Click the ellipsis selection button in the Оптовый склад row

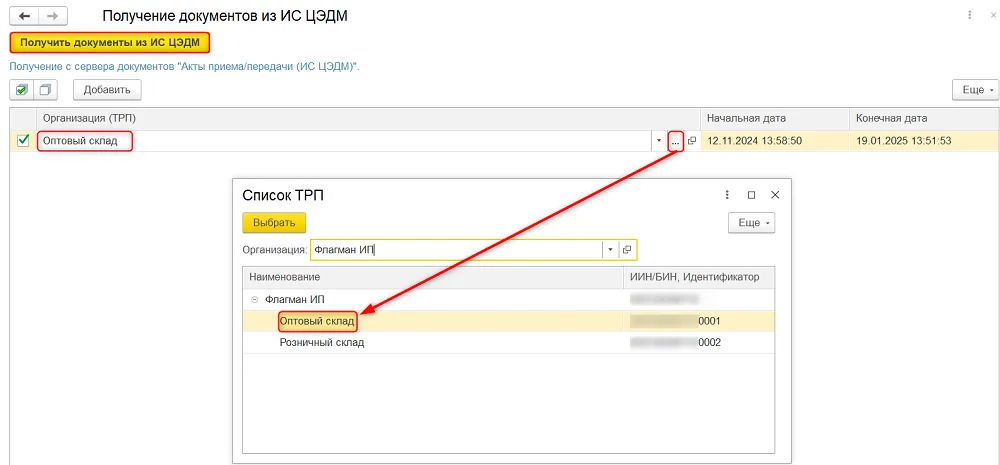click(x=675, y=142)
